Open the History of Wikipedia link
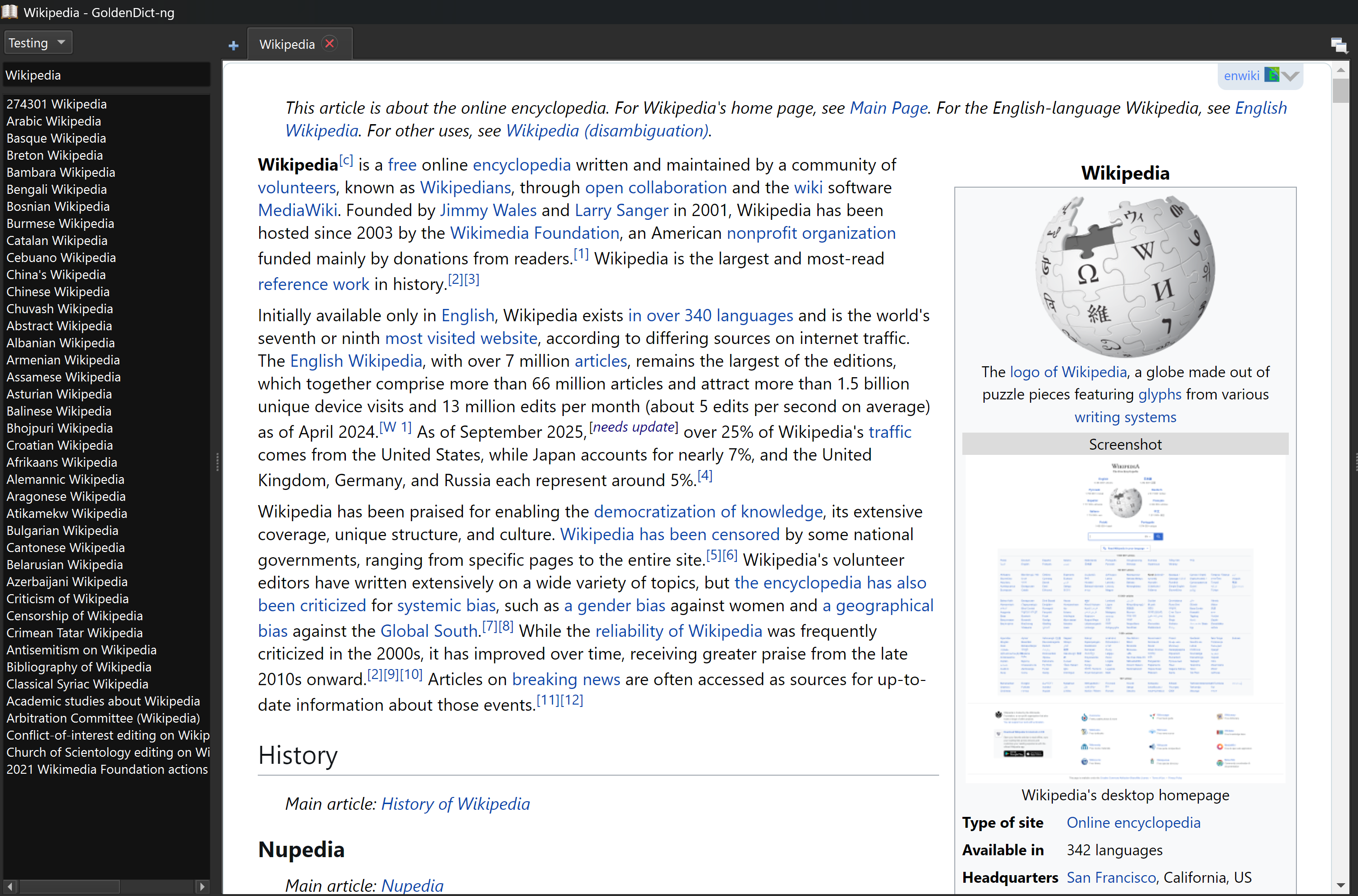Viewport: 1358px width, 896px height. pyautogui.click(x=455, y=804)
